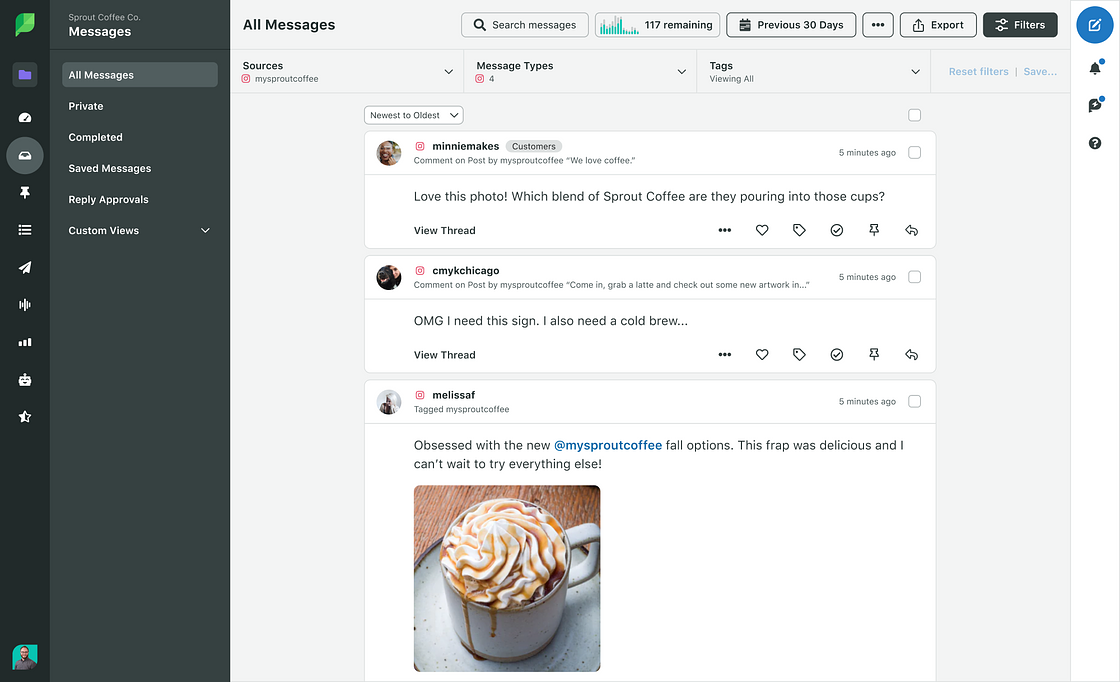The width and height of the screenshot is (1120, 682).
Task: Open View Thread for the minniemakes comment
Action: coord(444,230)
